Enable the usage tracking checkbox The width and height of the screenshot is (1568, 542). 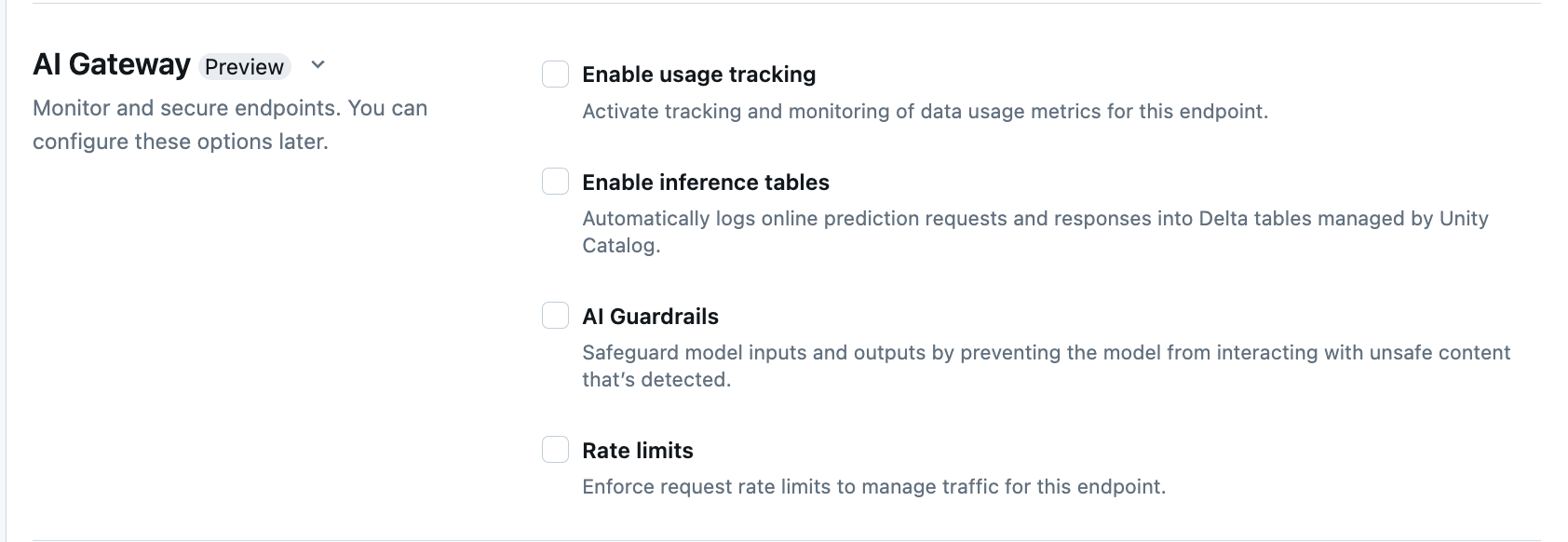click(555, 75)
